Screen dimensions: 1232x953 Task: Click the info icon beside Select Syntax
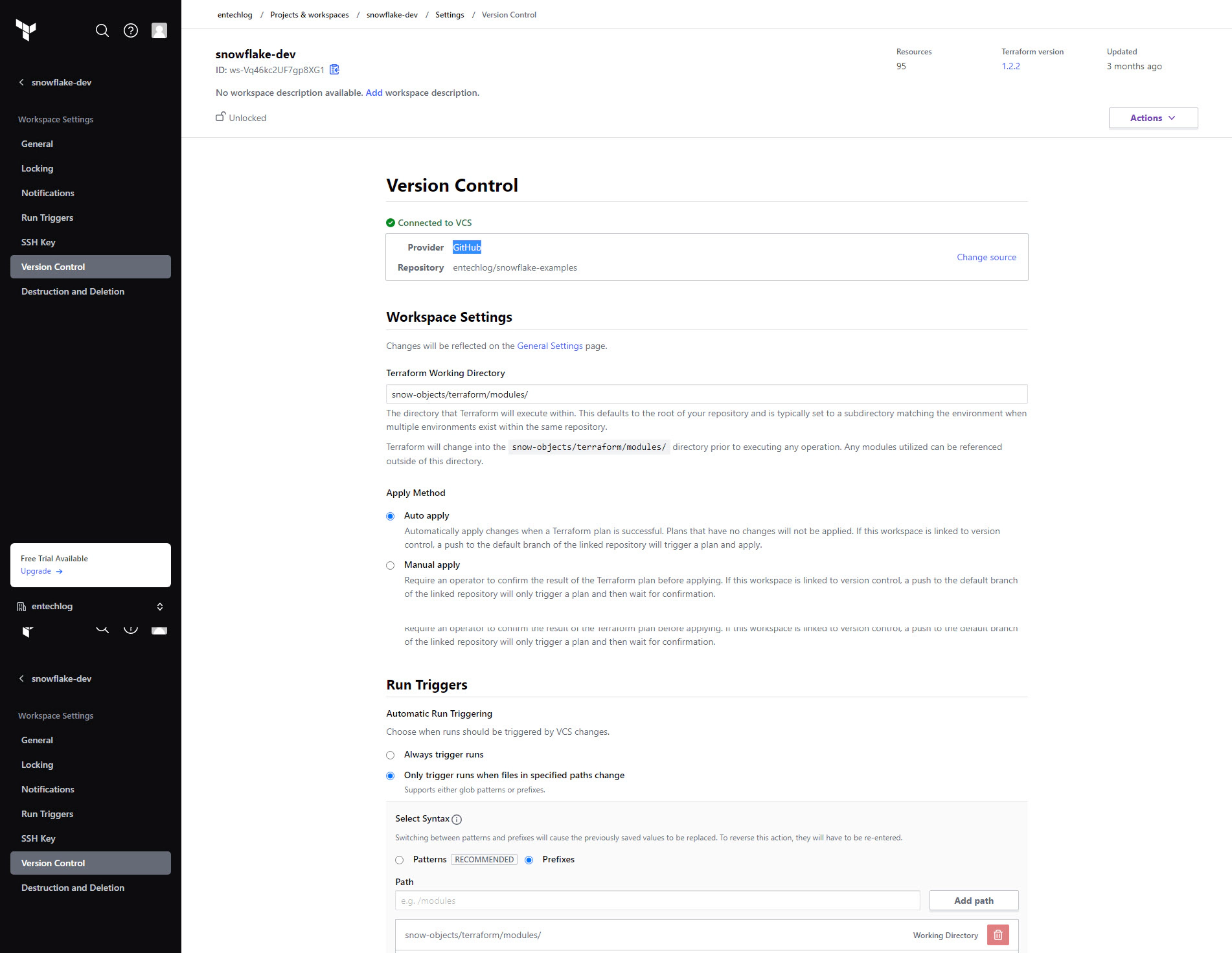[457, 820]
